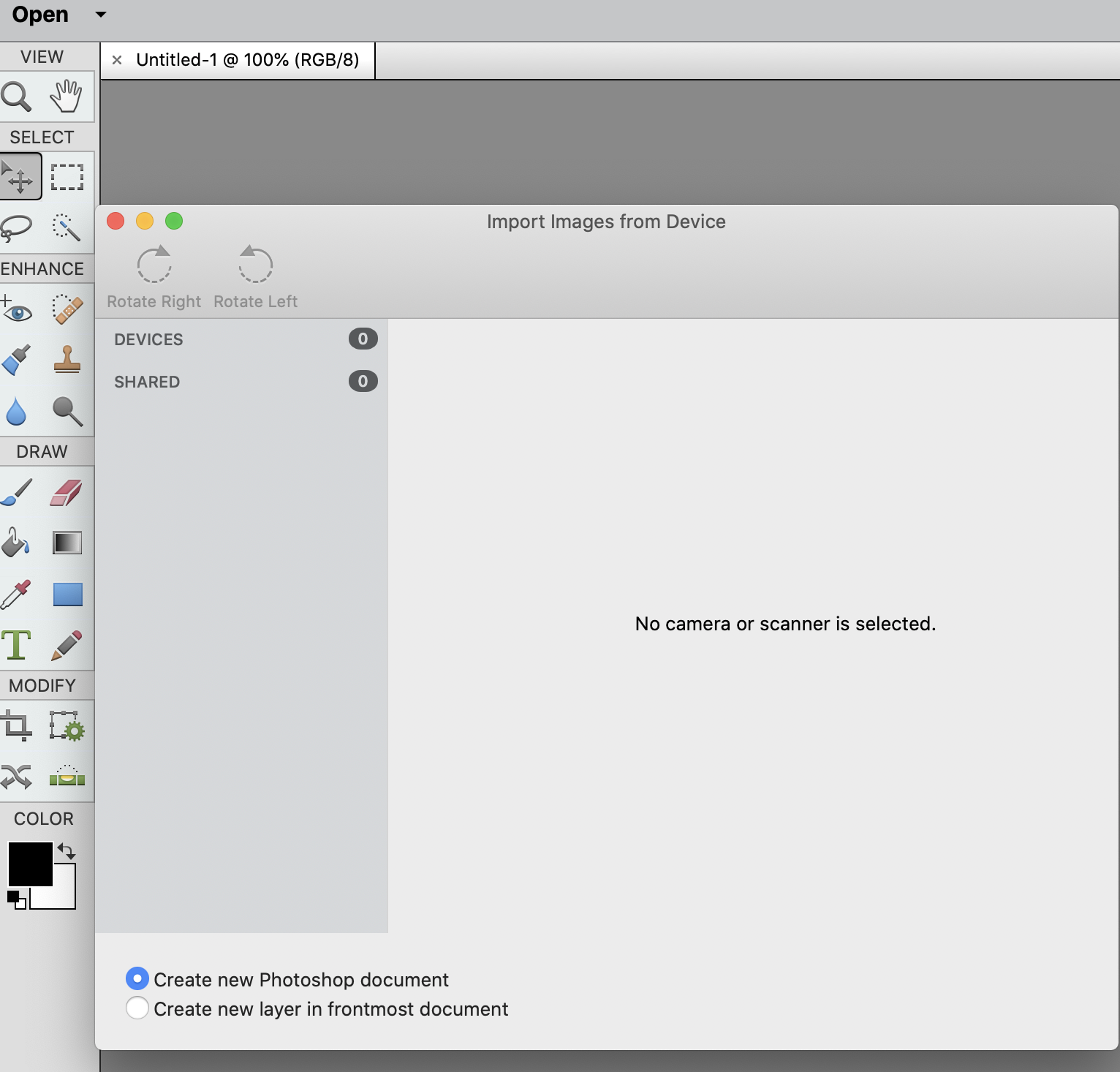
Task: Choose Create new Photoshop document option
Action: click(x=137, y=978)
